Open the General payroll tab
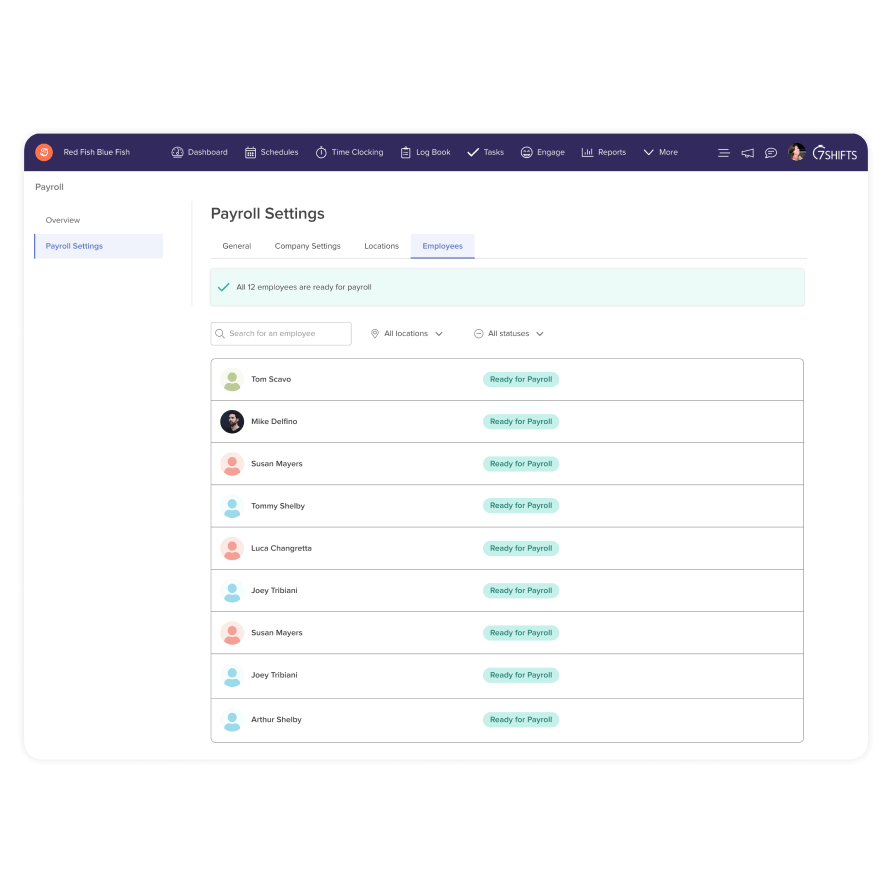892x892 pixels. [x=236, y=245]
